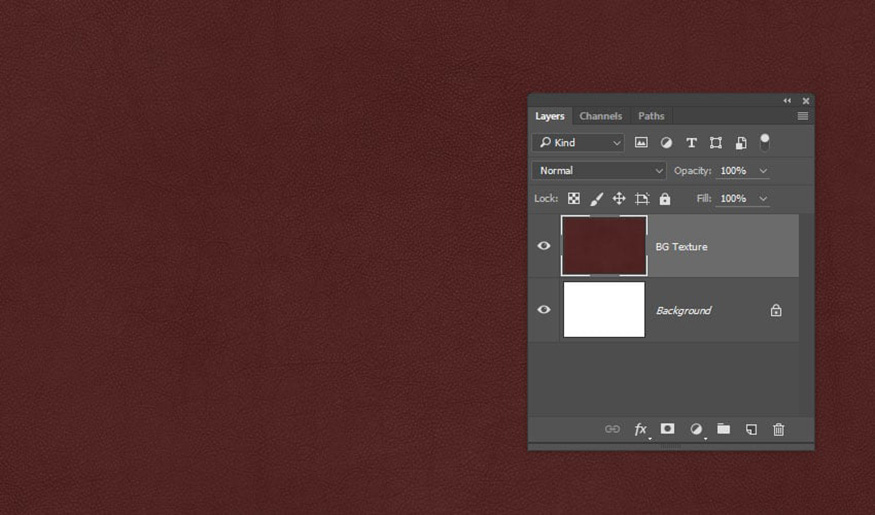Switch to the Channels tab
This screenshot has width=875, height=515.
coord(600,116)
